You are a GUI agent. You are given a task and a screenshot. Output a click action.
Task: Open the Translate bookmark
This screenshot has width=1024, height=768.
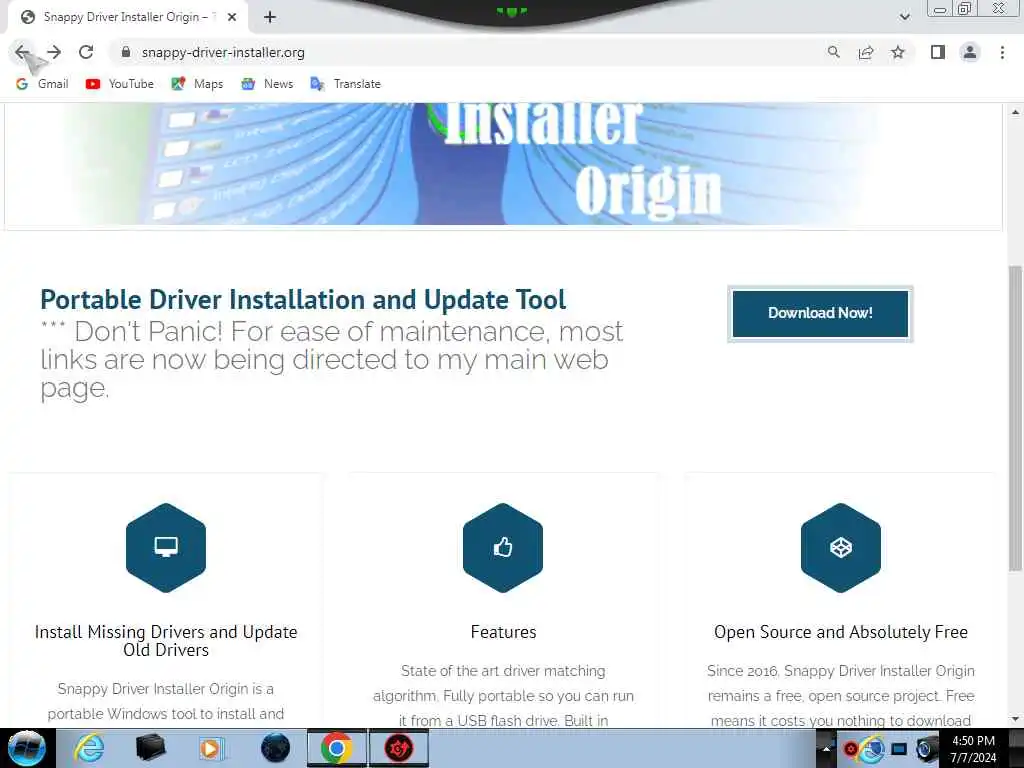pos(345,84)
